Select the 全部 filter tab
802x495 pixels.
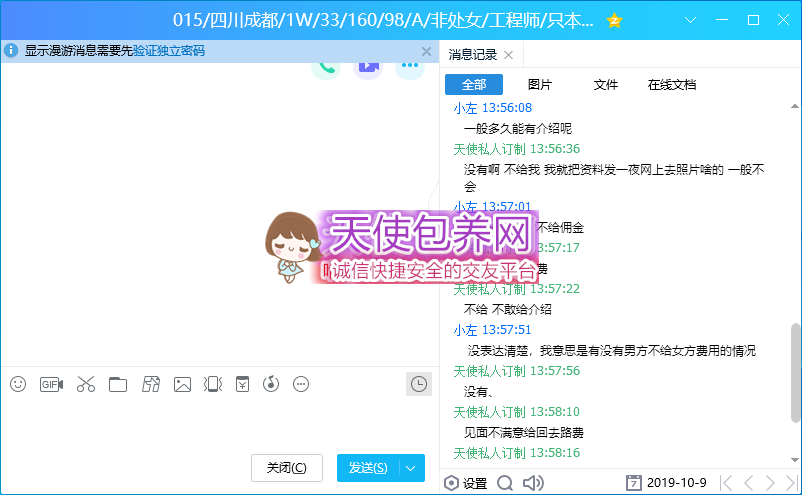tap(474, 84)
